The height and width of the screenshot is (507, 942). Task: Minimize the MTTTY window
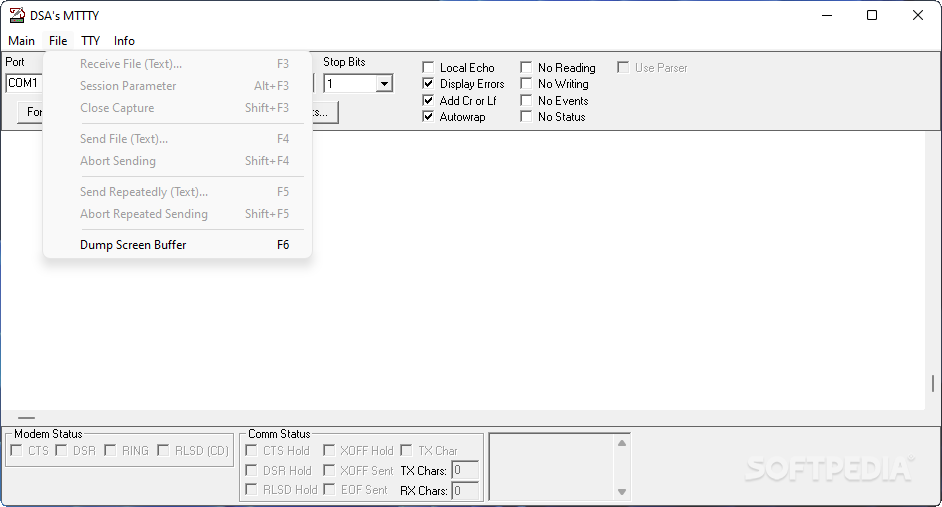(827, 16)
